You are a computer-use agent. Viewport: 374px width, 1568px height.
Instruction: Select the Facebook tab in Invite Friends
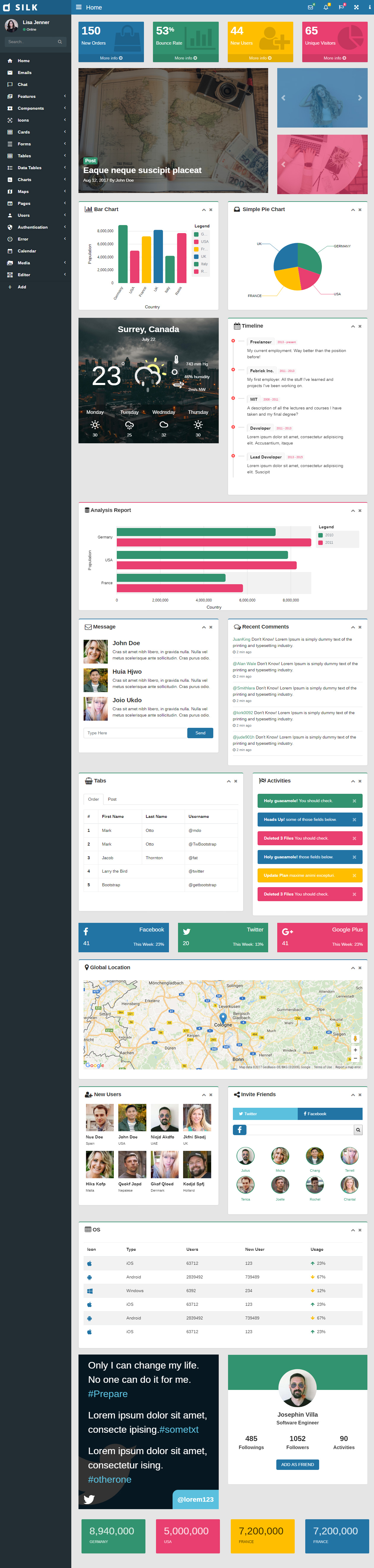click(330, 1114)
